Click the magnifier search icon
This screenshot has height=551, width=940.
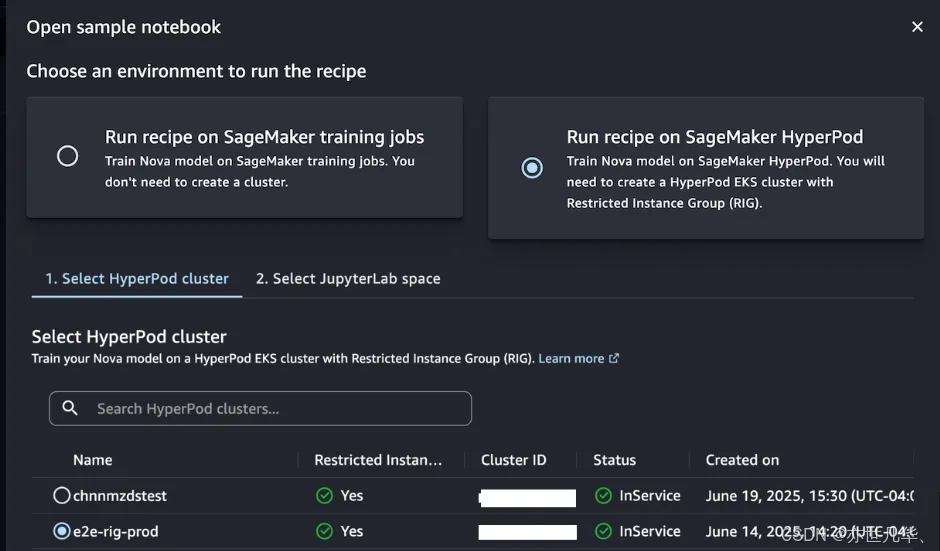point(70,408)
